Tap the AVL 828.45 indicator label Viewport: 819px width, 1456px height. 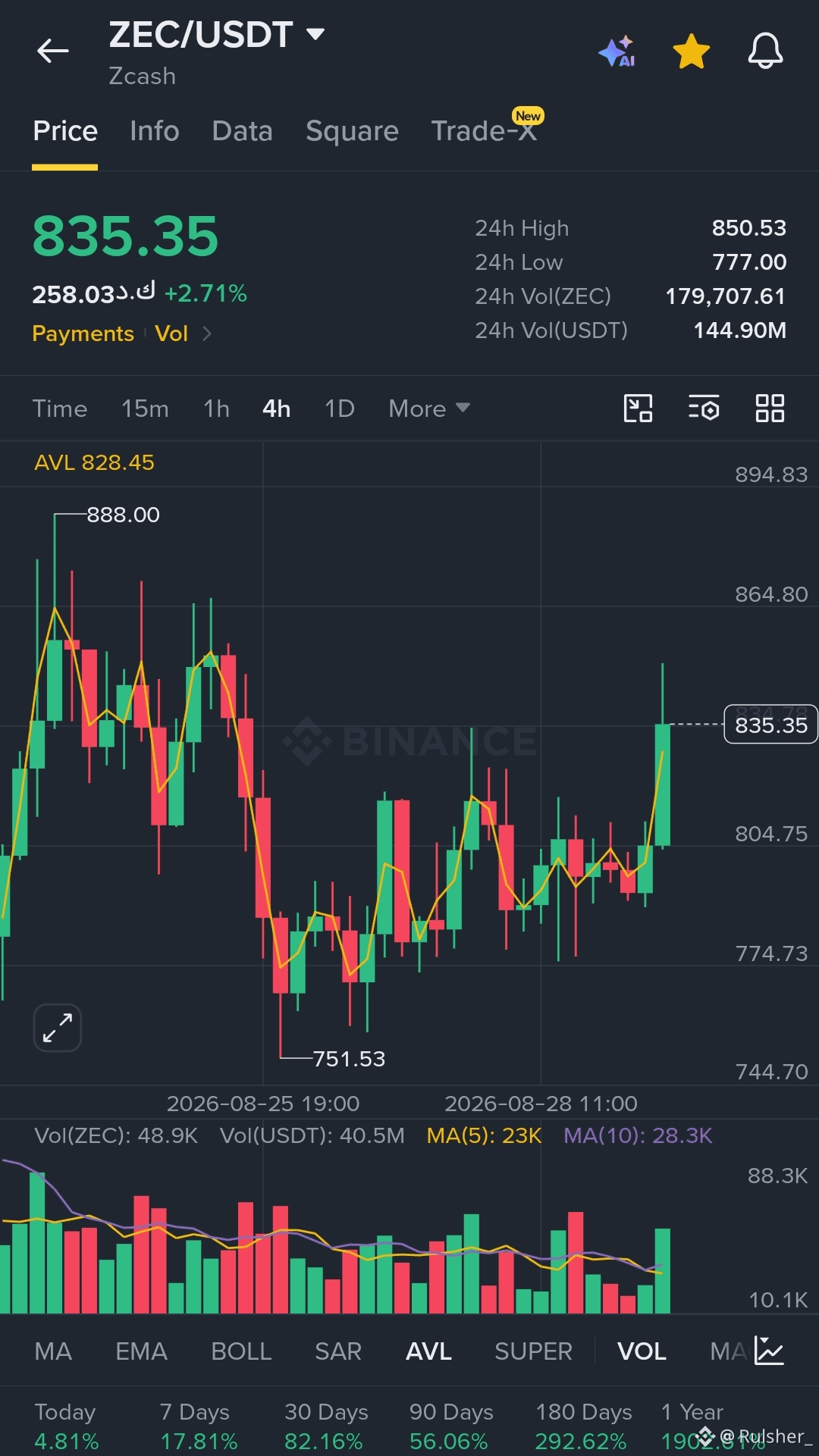pos(94,462)
